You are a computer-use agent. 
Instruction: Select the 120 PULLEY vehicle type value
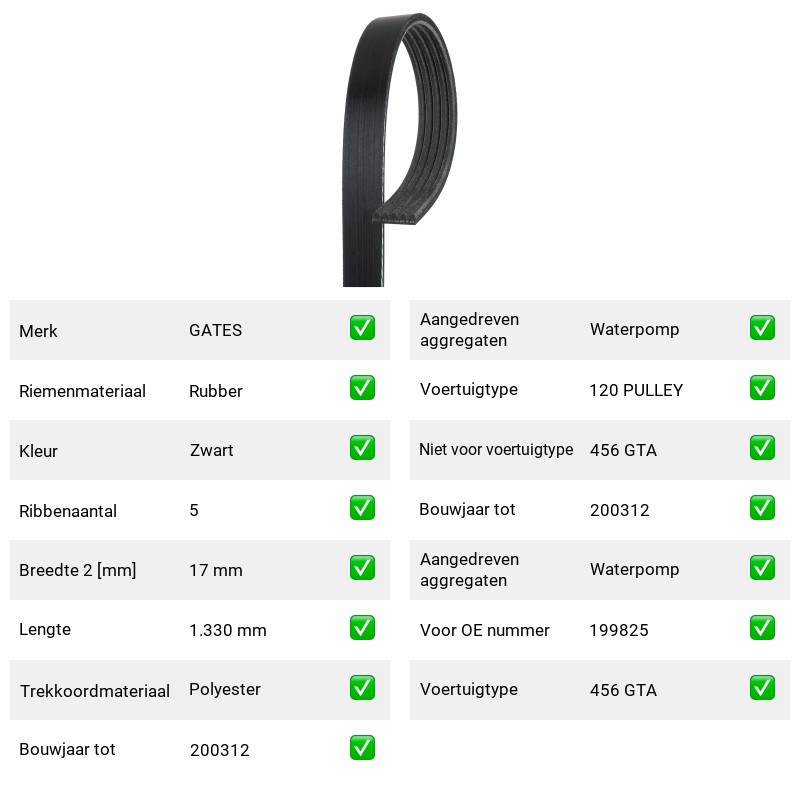(636, 390)
